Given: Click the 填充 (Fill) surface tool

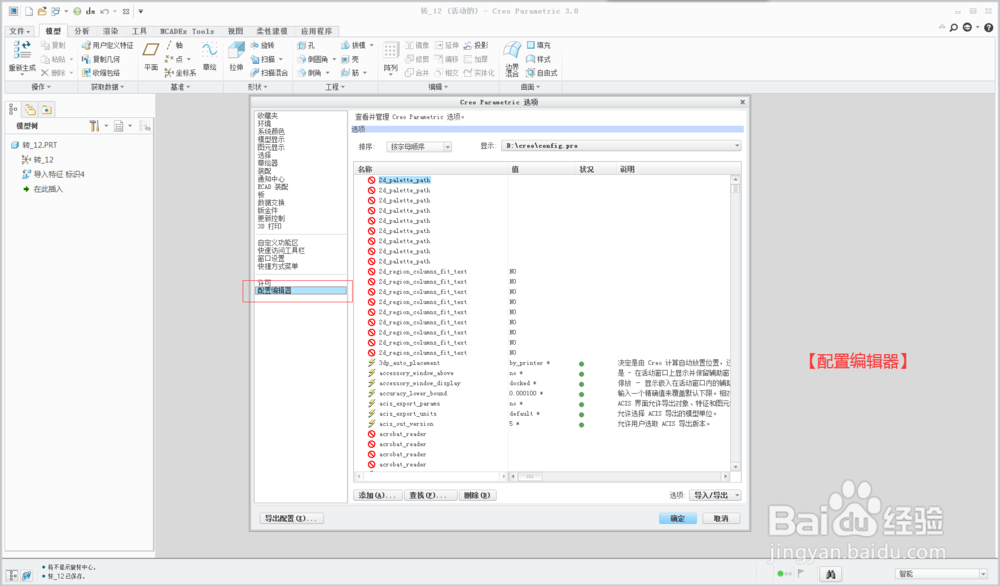Looking at the screenshot, I should click(538, 45).
